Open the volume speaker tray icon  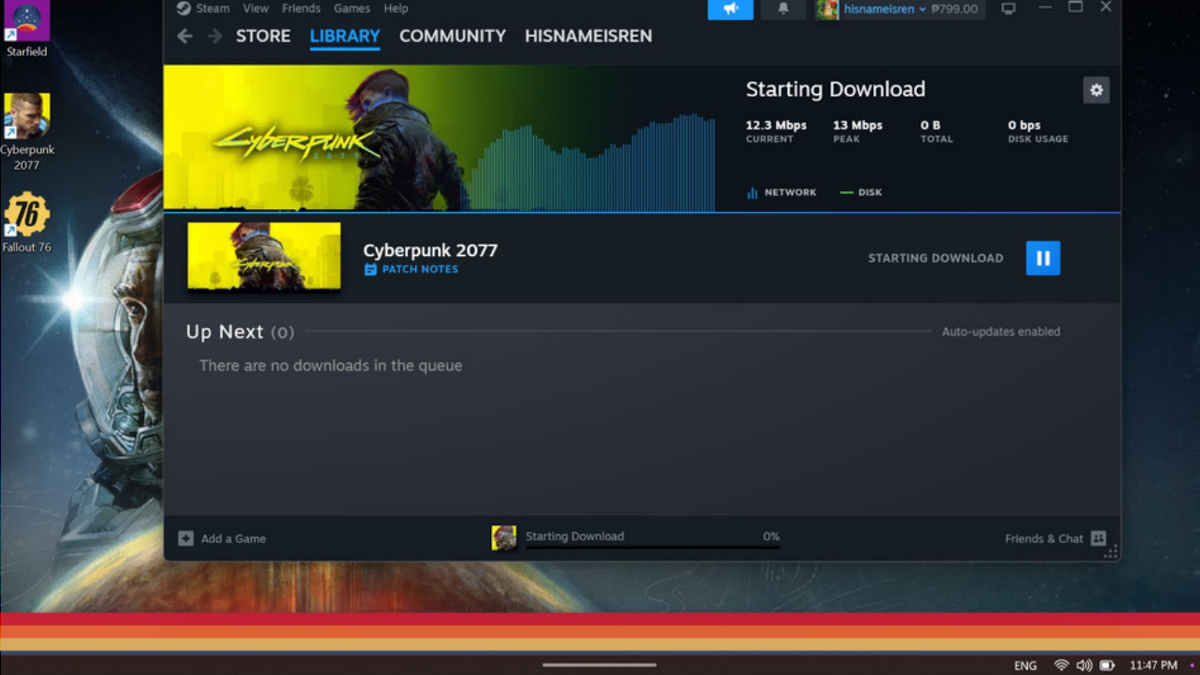1084,665
